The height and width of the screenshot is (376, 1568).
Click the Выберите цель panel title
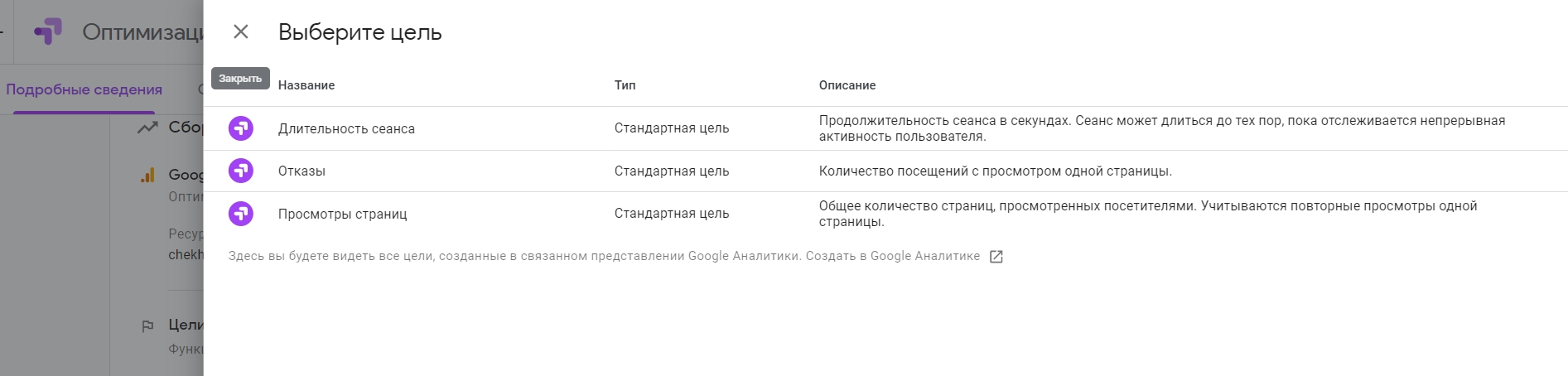[360, 32]
